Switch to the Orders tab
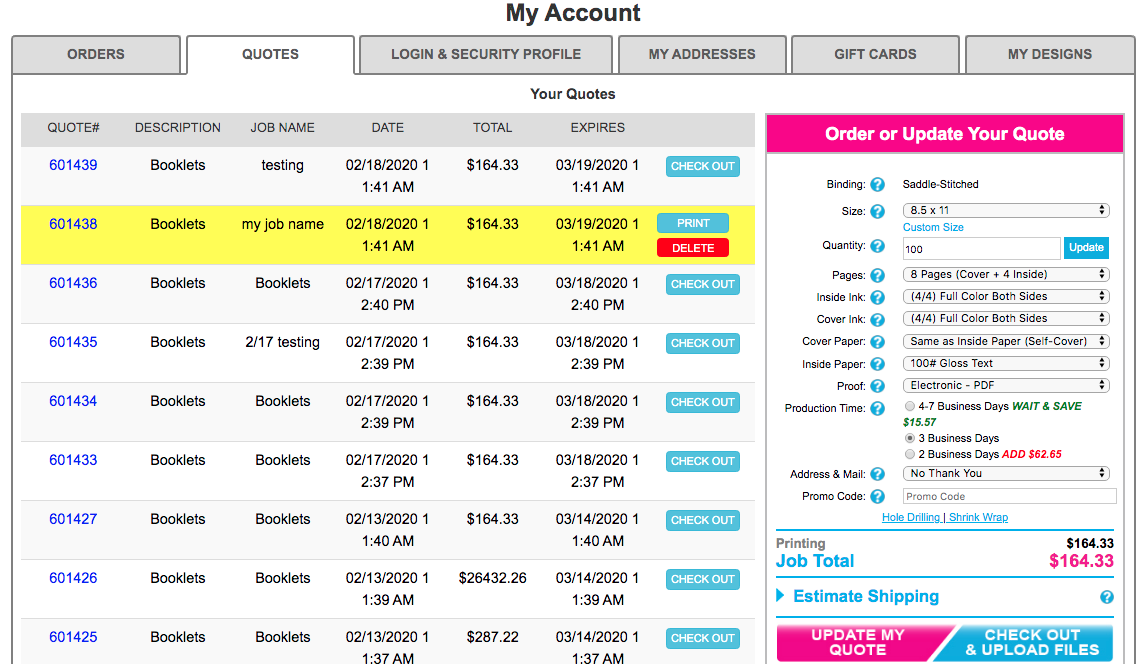 click(x=96, y=54)
